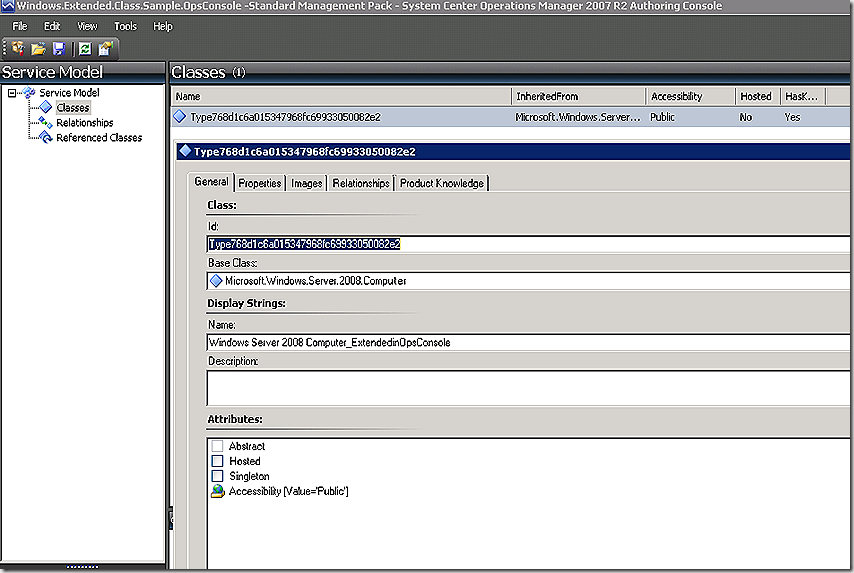Screen dimensions: 854x573
Task: Click the Save floppy disk toolbar icon
Action: (x=59, y=49)
